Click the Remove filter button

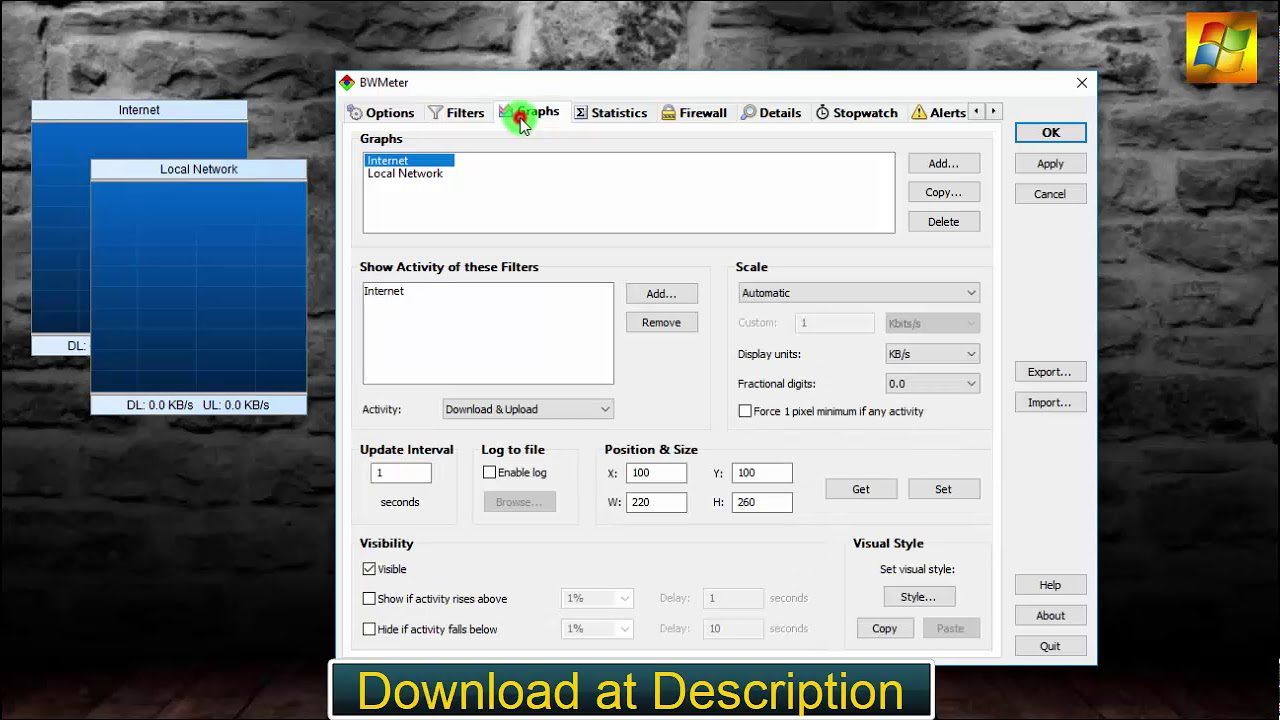pos(662,322)
